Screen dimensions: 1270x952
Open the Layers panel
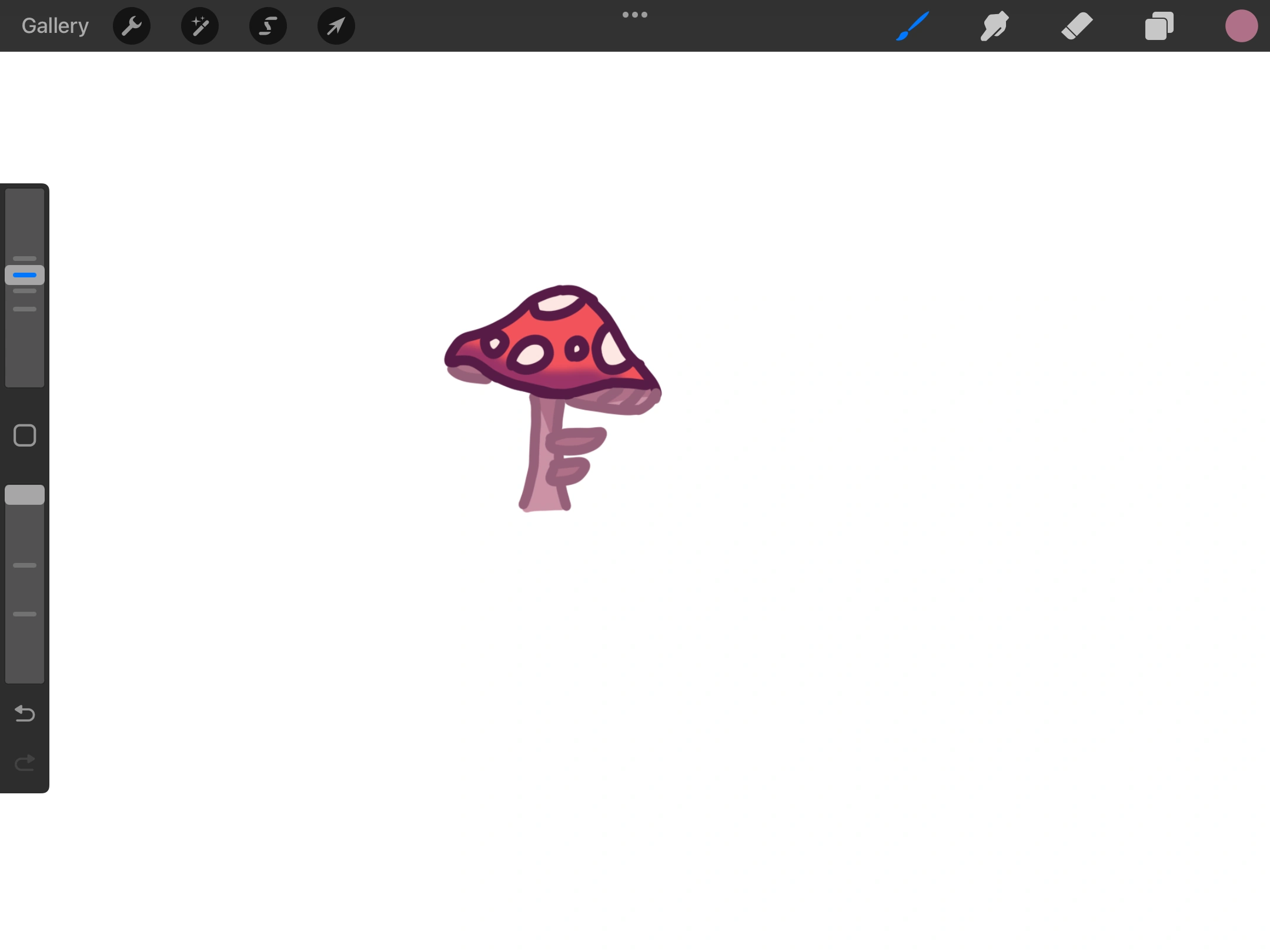click(x=1159, y=26)
